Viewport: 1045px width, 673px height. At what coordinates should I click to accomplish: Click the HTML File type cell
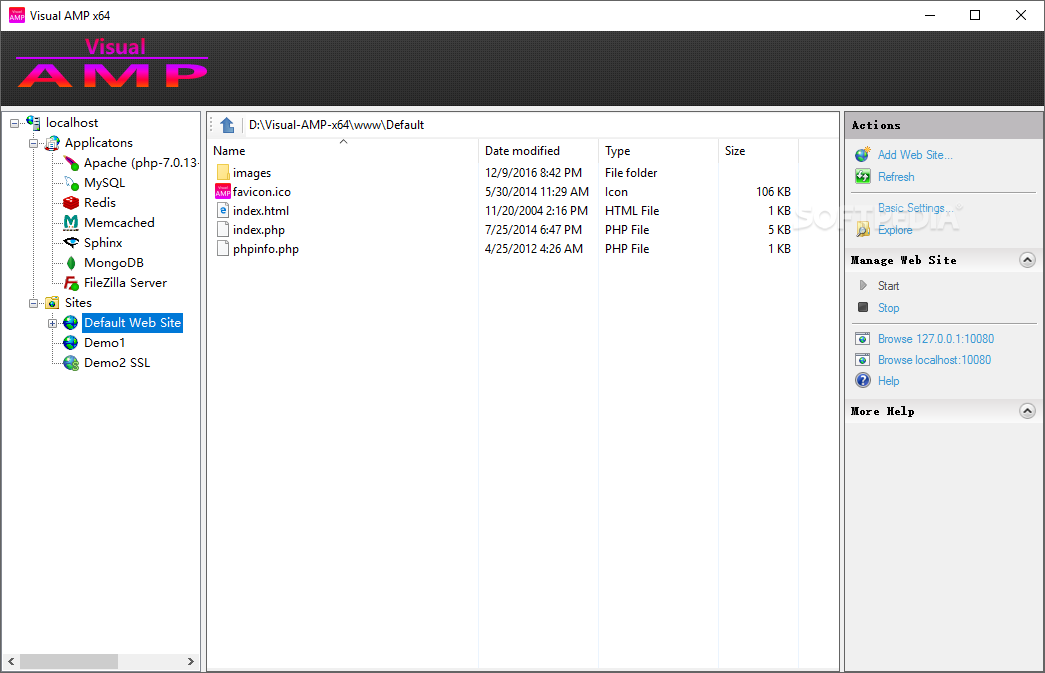click(x=632, y=211)
